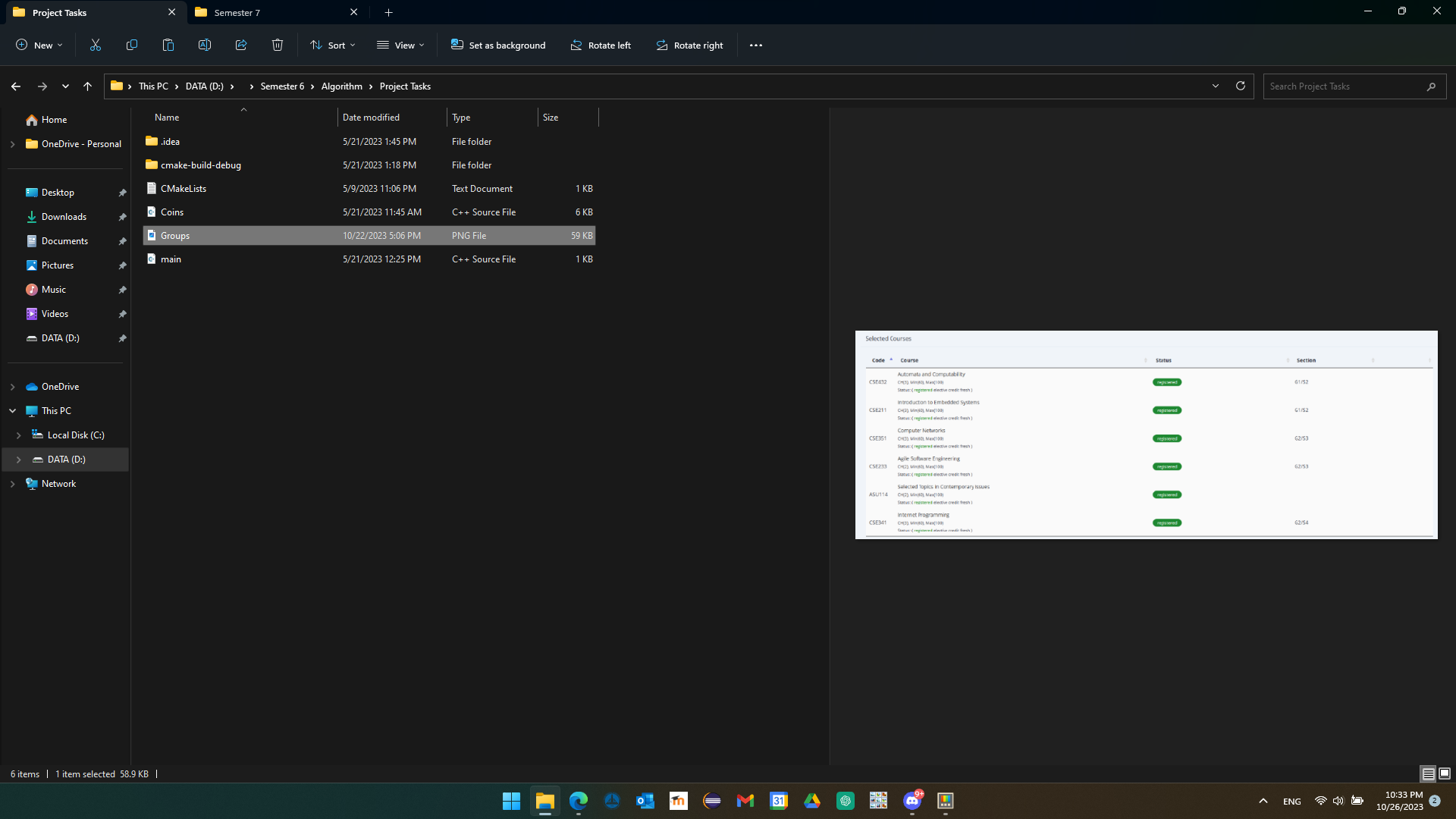The height and width of the screenshot is (819, 1456).
Task: Navigate to Semester 6 via the breadcrumb
Action: tap(281, 86)
